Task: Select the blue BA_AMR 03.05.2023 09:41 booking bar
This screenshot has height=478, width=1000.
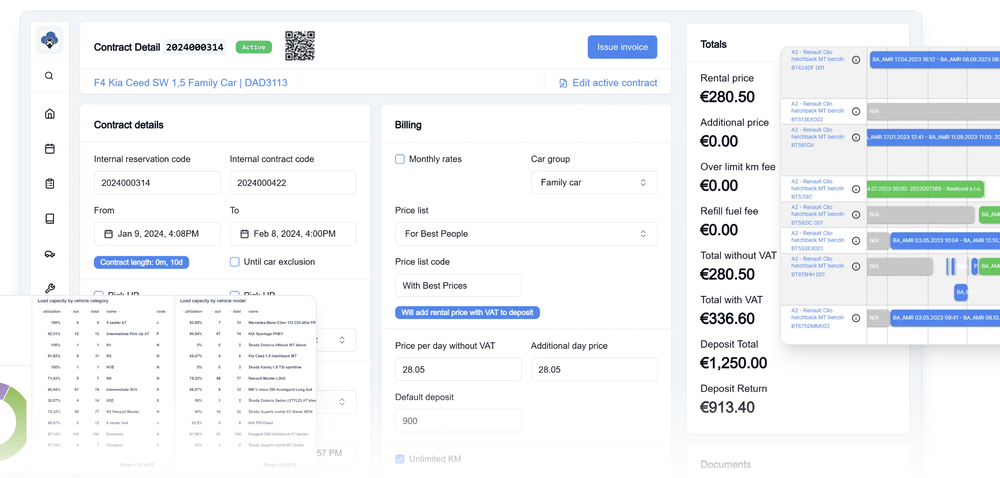Action: (x=945, y=318)
